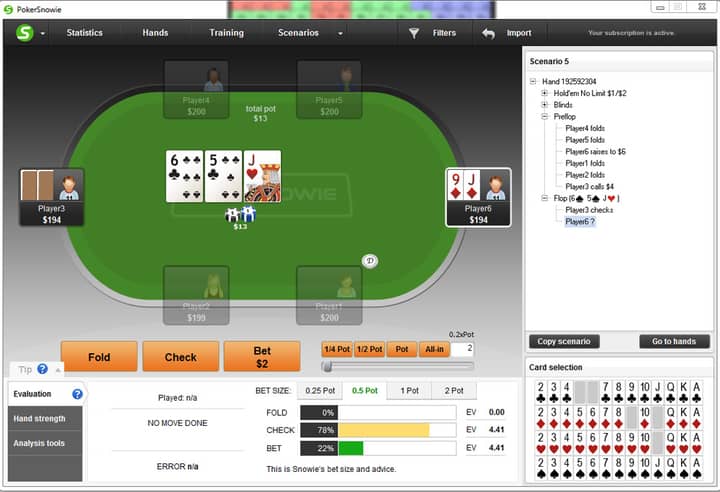
Task: Click the Import arrow icon
Action: [489, 33]
